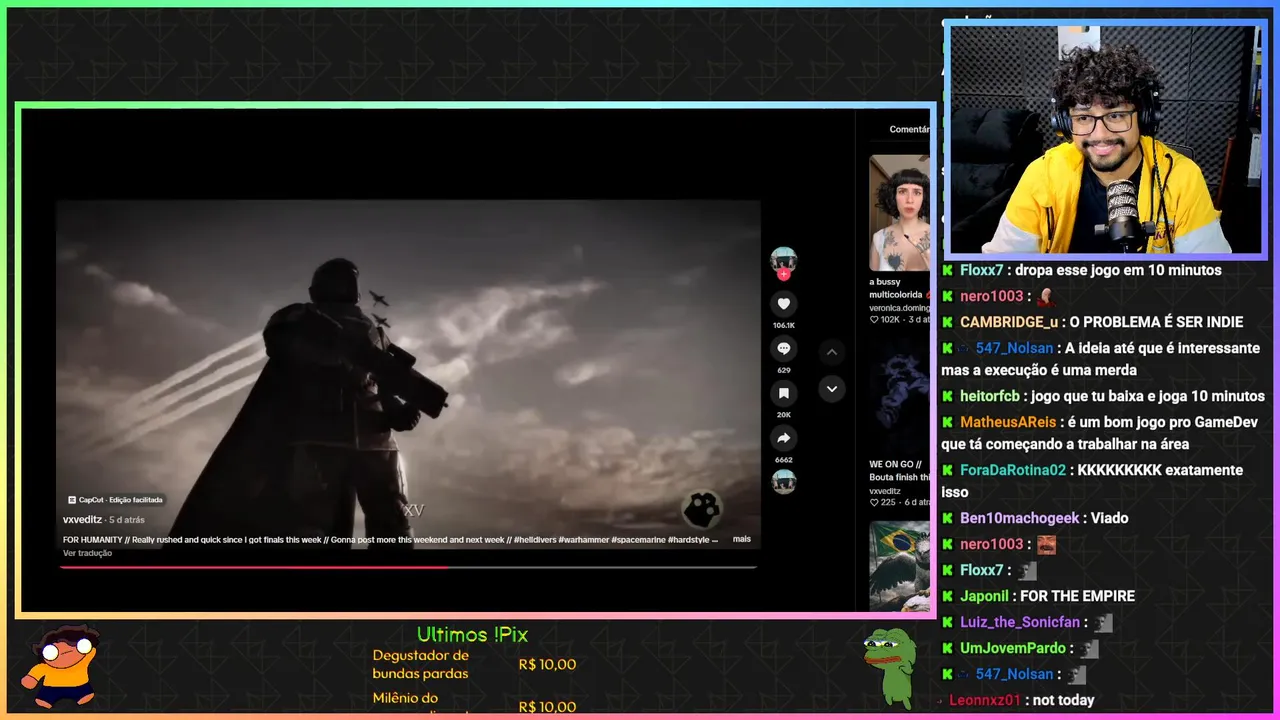The image size is (1280, 720).
Task: Open the Brazil flag eagle video thumbnail
Action: [899, 565]
